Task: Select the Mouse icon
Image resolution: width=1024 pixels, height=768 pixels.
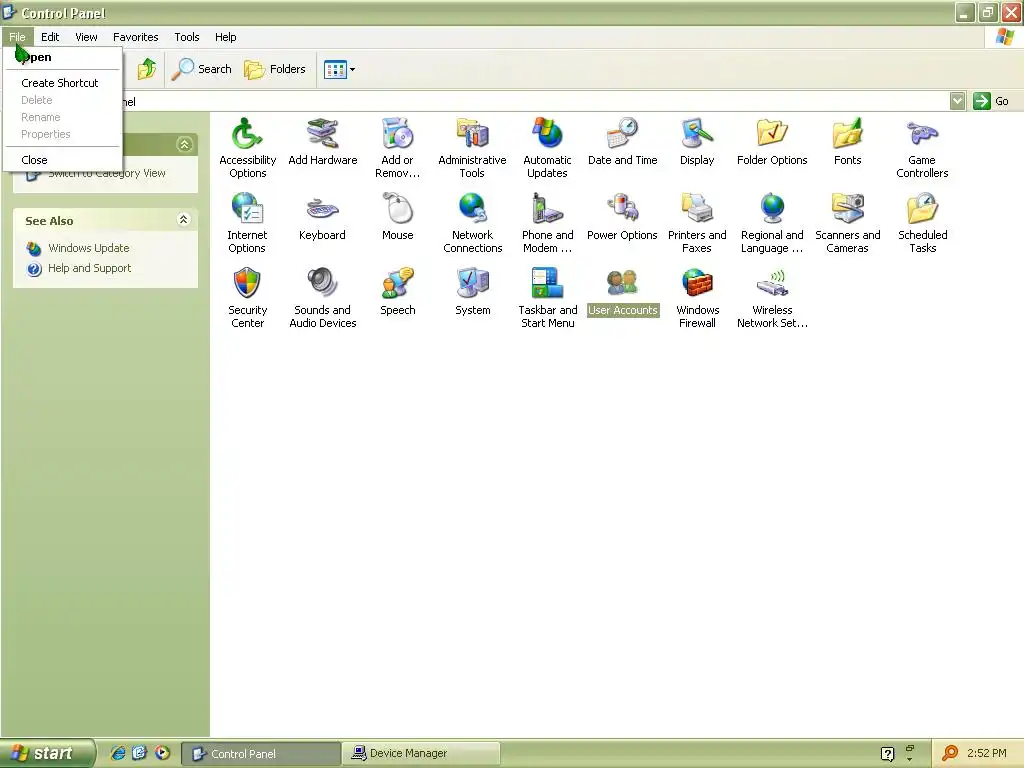Action: point(397,209)
